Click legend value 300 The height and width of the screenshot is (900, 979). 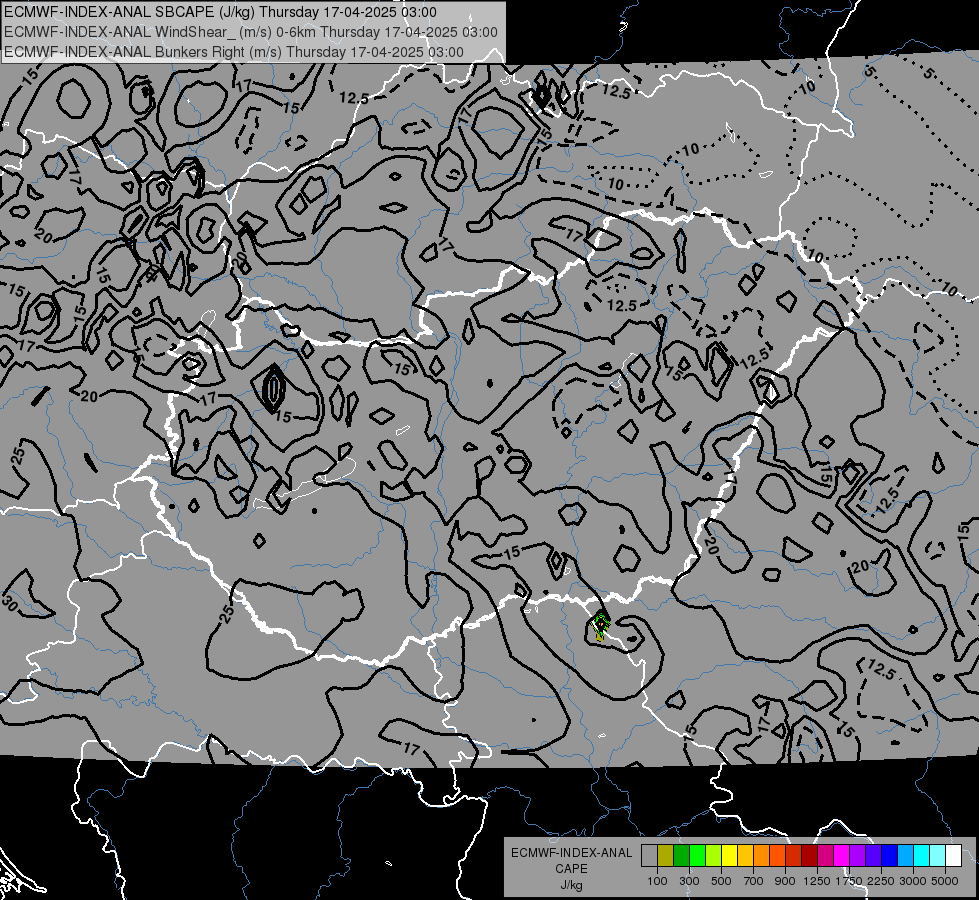689,881
